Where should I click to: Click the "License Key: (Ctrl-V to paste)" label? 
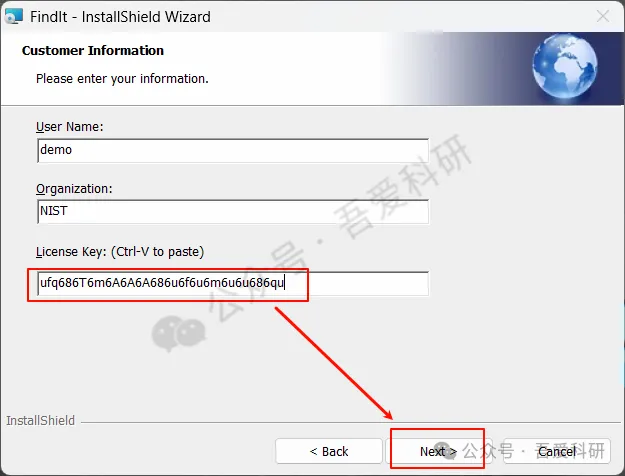(120, 252)
